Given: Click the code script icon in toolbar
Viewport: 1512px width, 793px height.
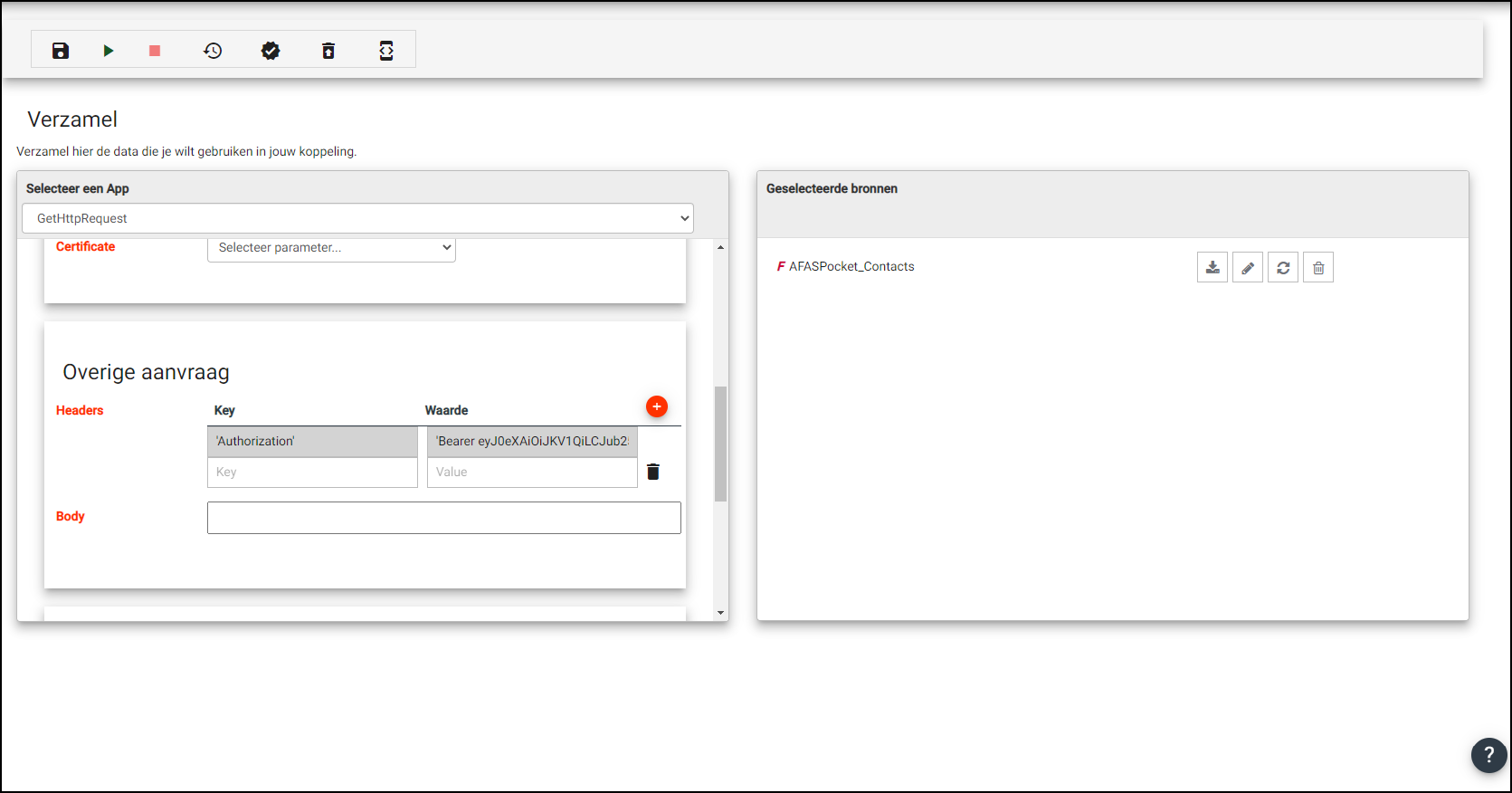Looking at the screenshot, I should point(386,51).
